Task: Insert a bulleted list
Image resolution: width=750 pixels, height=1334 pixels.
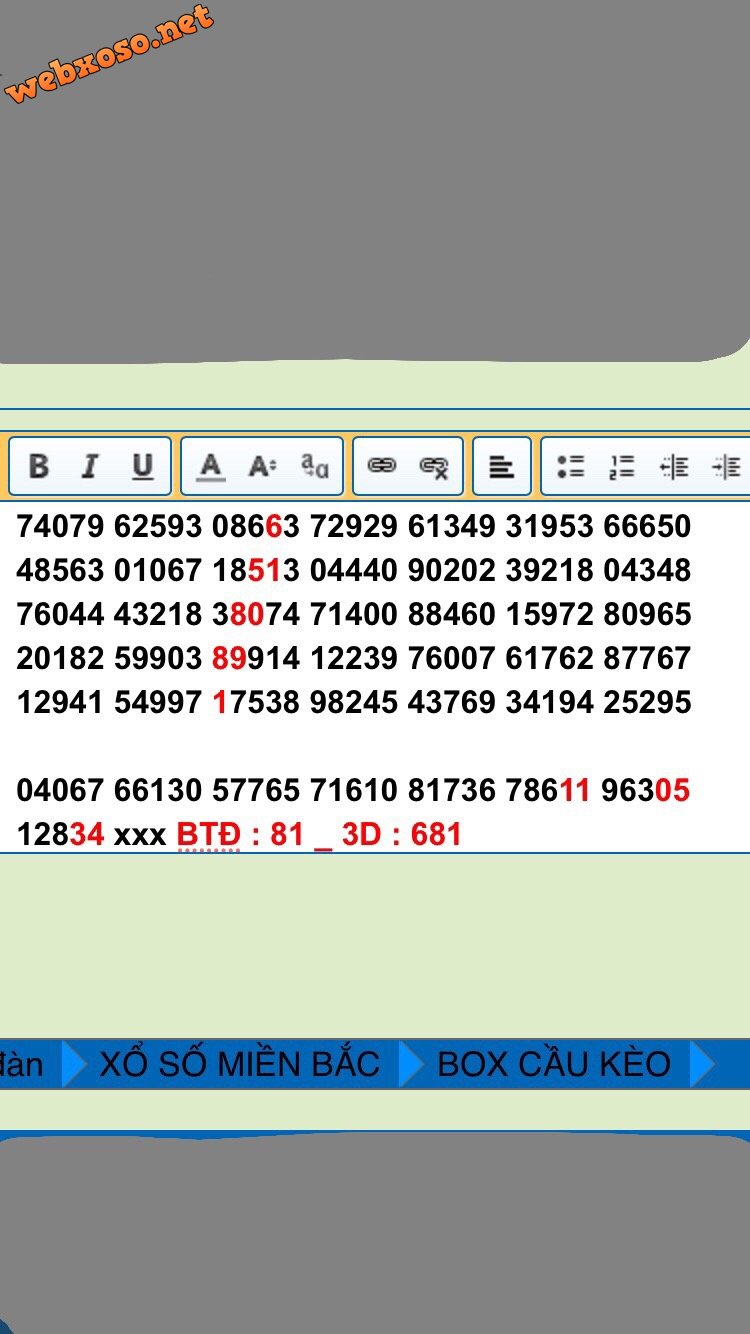Action: click(x=570, y=466)
